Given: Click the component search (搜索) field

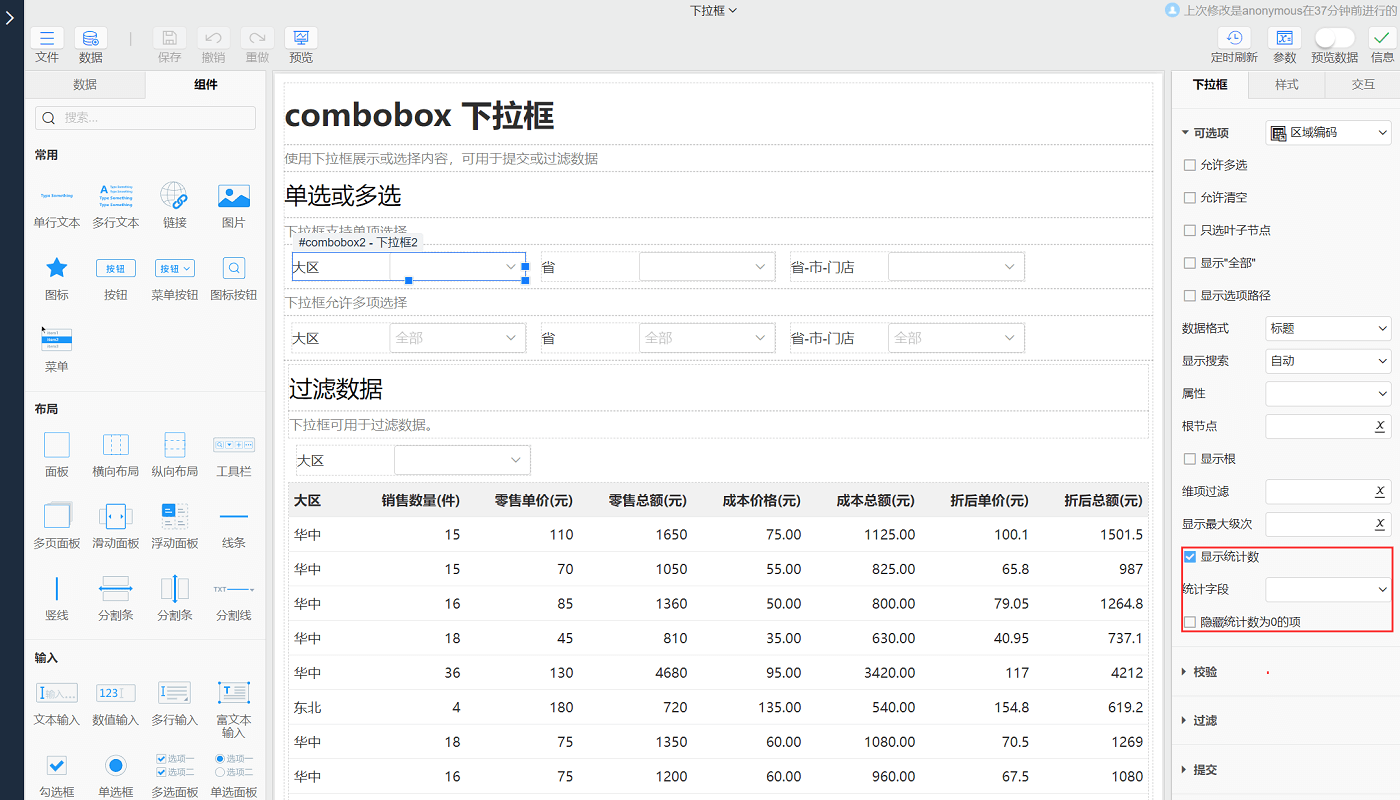Looking at the screenshot, I should [145, 118].
